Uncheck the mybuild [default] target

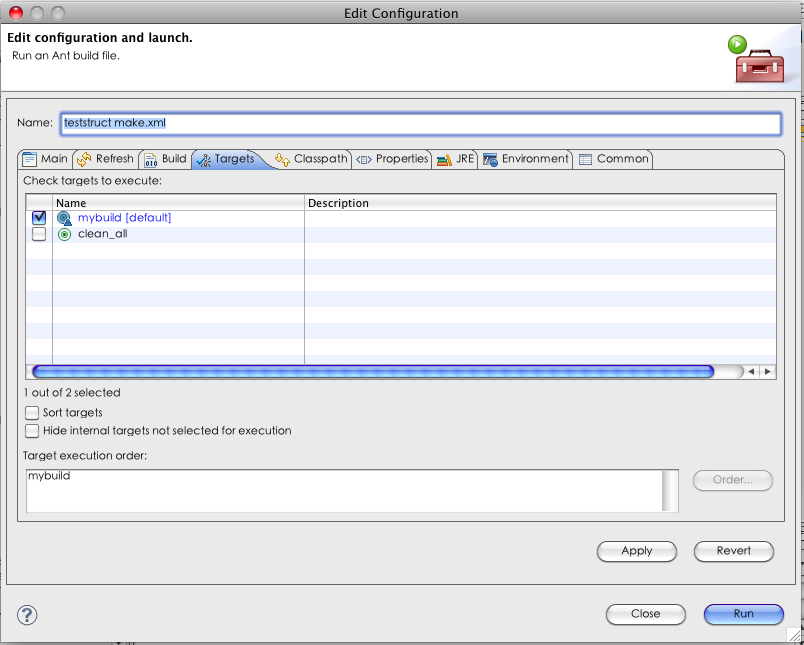[x=39, y=218]
